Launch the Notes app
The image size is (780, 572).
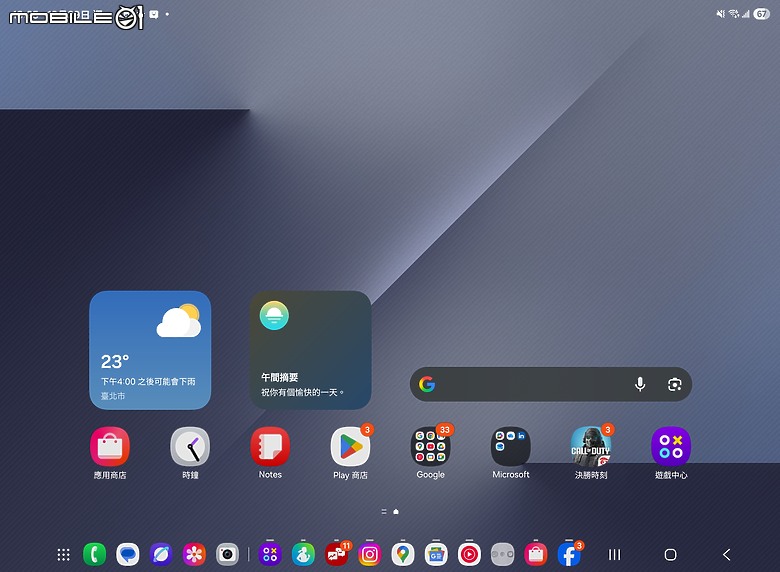click(x=270, y=446)
